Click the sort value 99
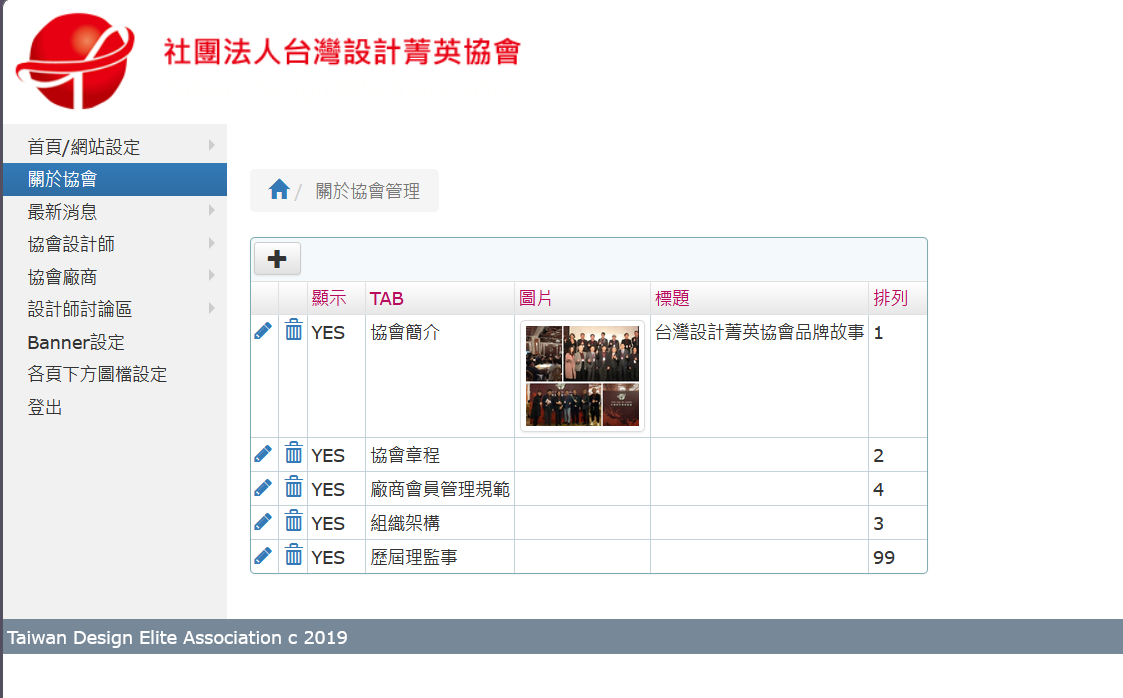 (884, 558)
